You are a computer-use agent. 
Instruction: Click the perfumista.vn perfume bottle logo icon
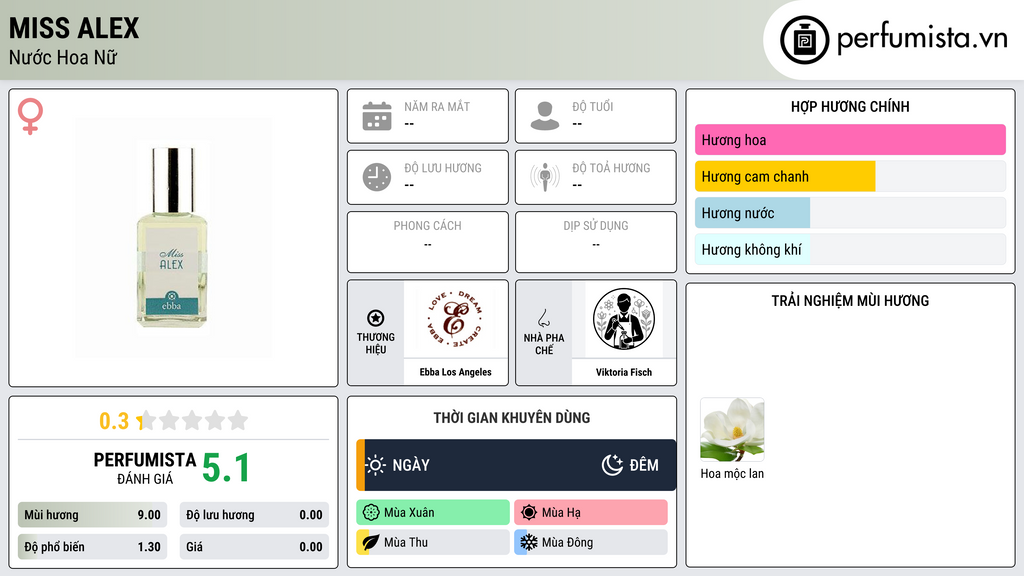[804, 40]
